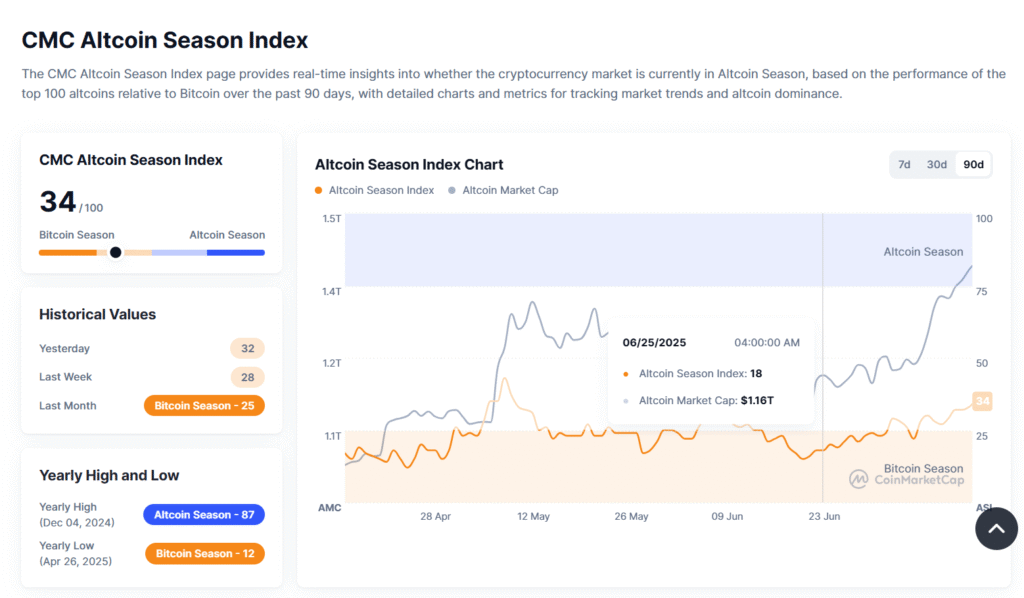The image size is (1024, 598).
Task: Toggle the orange Altcoin Season Index legend dot
Action: [319, 191]
